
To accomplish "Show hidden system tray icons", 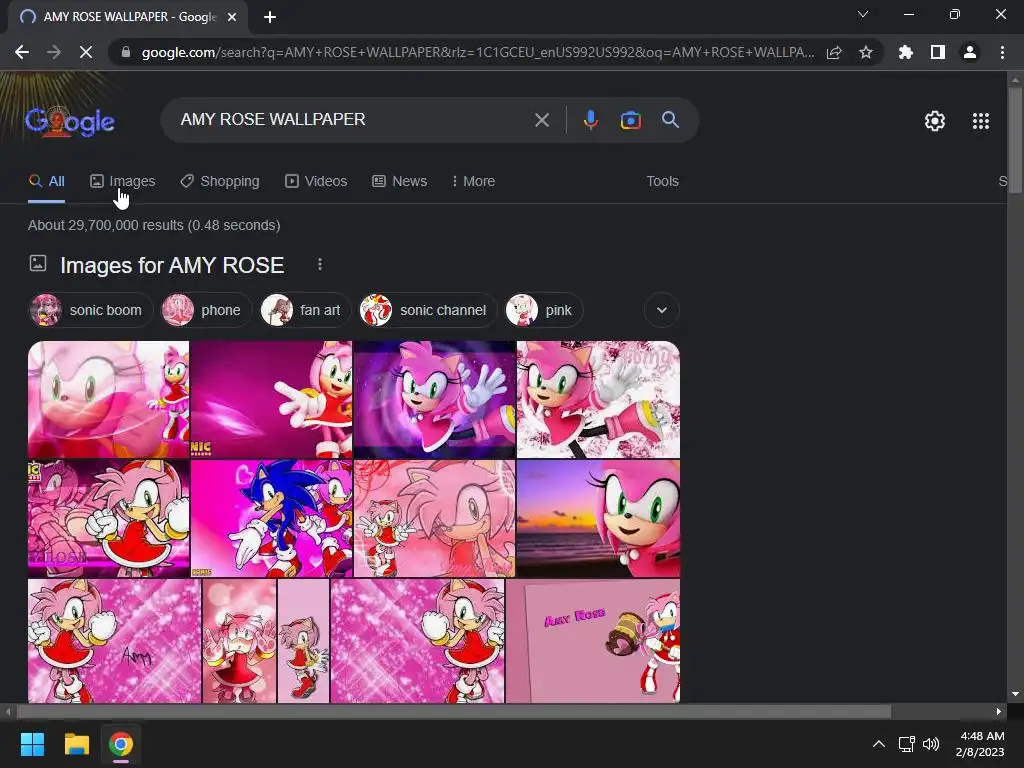I will click(x=879, y=744).
